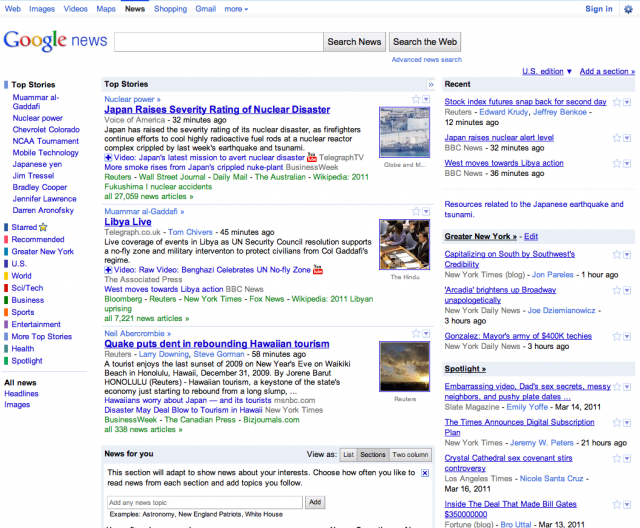Viewport: 640px width, 528px height.
Task: Open dropdown menu for Japan nuclear disaster story
Action: (426, 99)
